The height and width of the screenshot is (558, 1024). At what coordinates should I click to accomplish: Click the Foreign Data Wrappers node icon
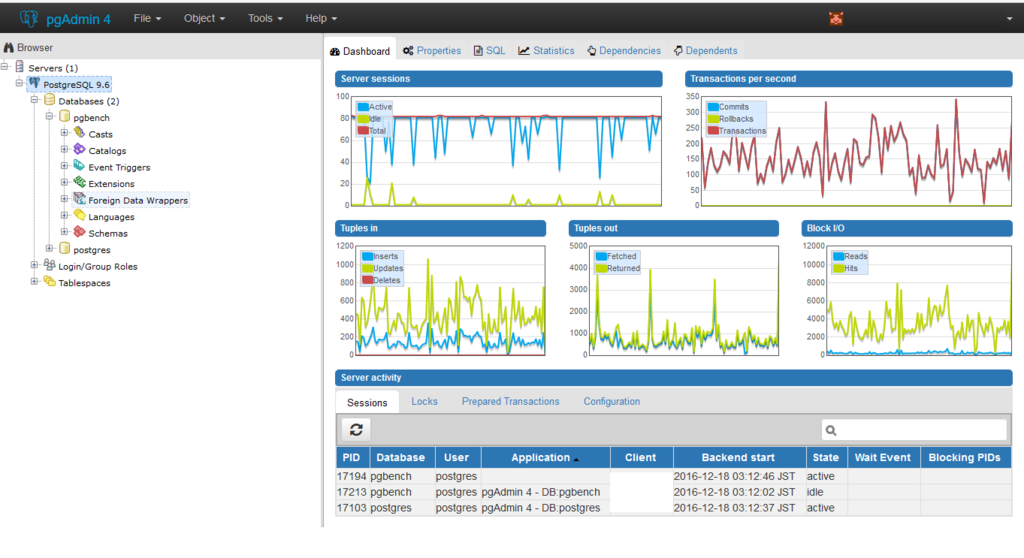point(79,199)
